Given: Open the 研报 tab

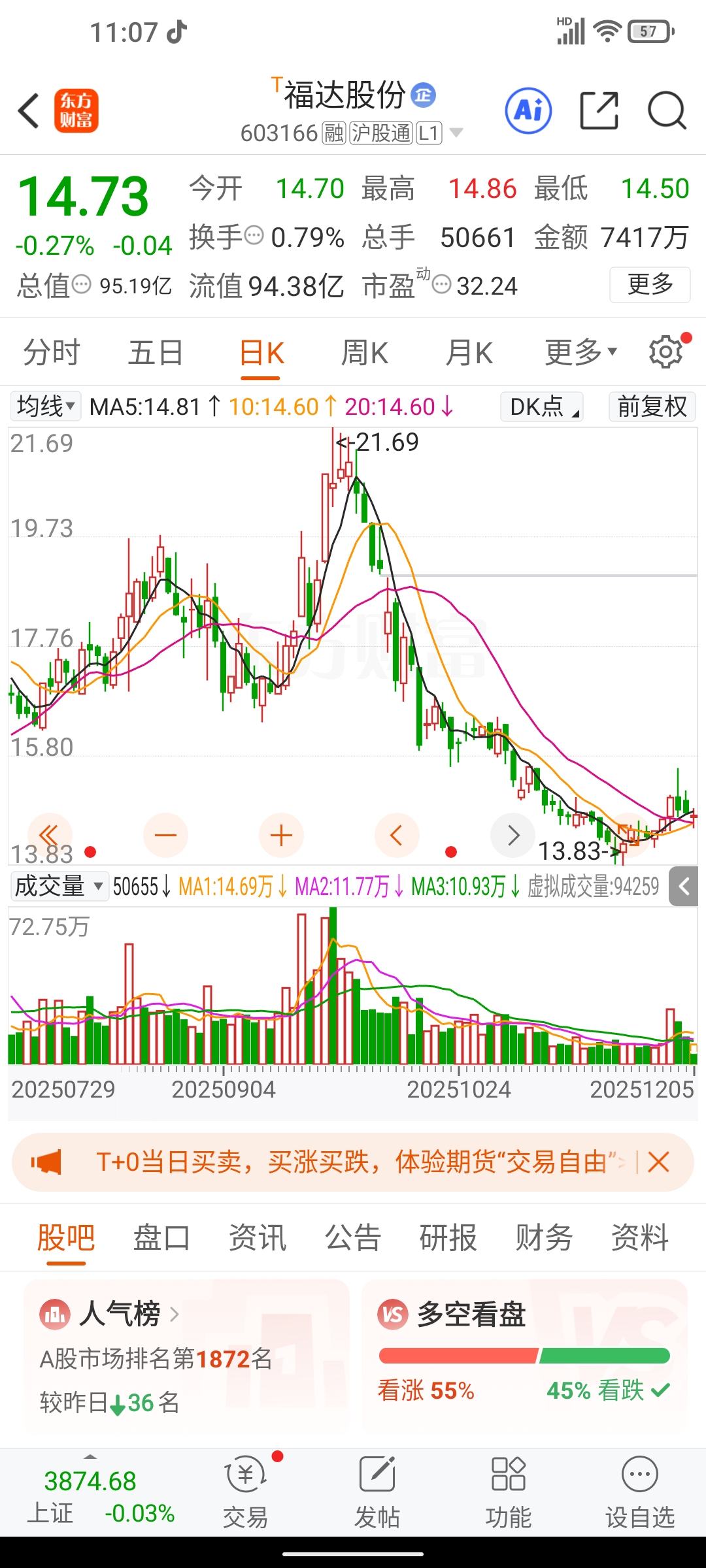Looking at the screenshot, I should click(x=448, y=1237).
